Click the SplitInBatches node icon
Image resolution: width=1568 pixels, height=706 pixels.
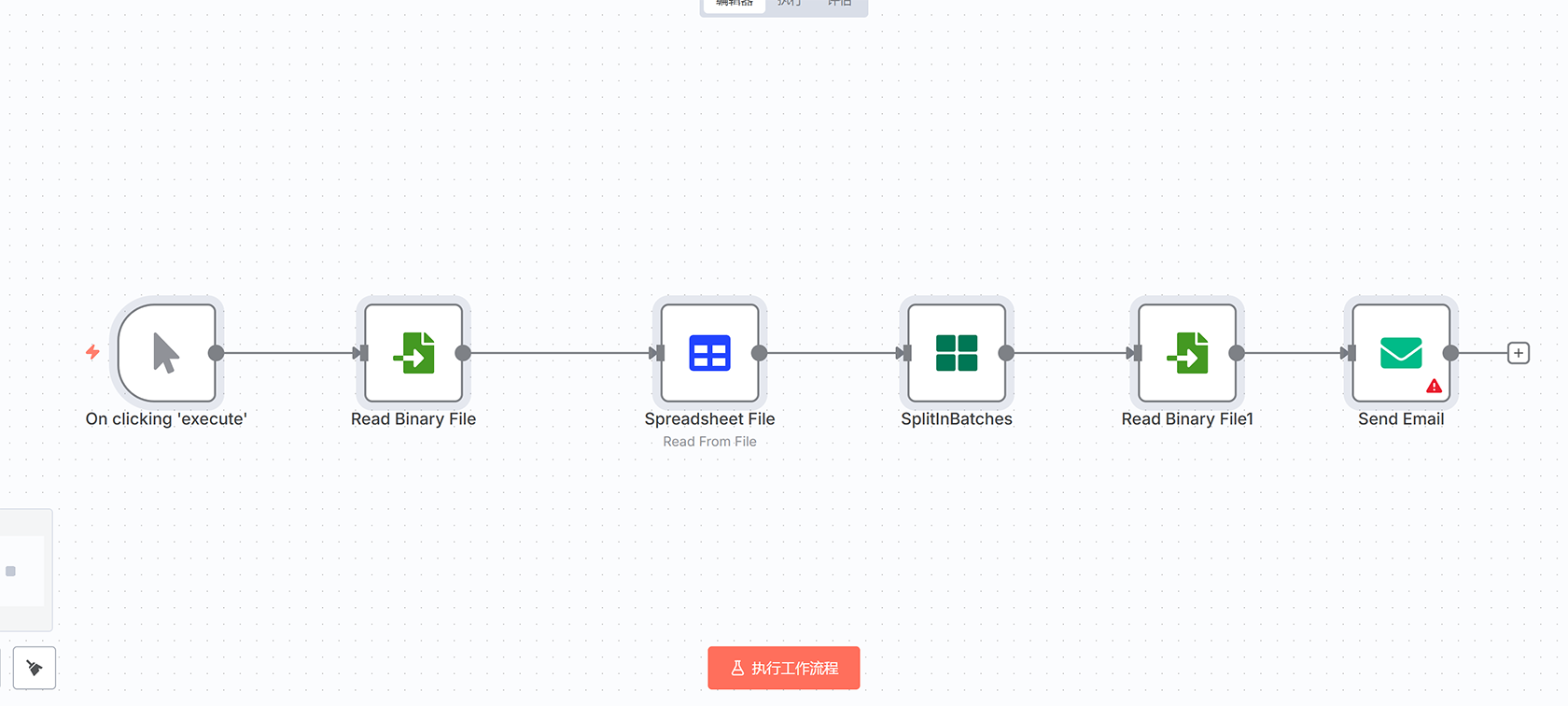point(957,353)
